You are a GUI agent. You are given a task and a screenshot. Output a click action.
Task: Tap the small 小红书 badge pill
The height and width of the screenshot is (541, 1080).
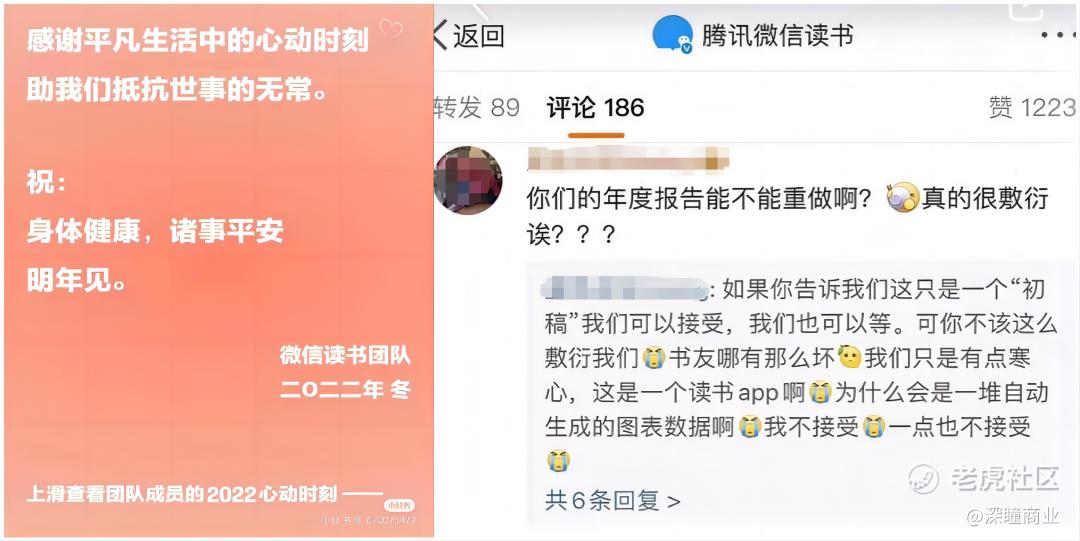point(399,504)
